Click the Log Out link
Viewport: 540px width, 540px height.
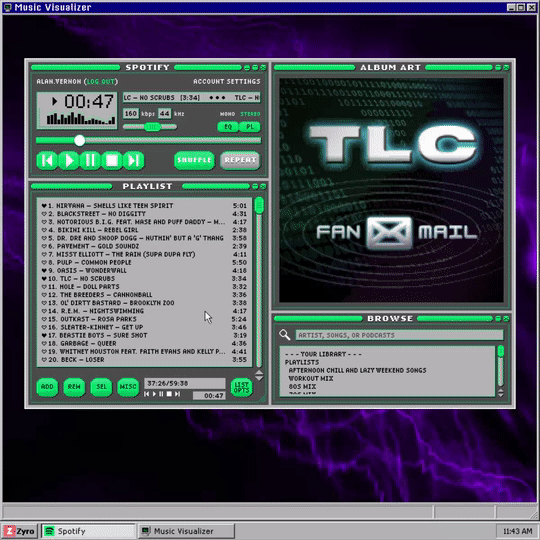coord(100,82)
